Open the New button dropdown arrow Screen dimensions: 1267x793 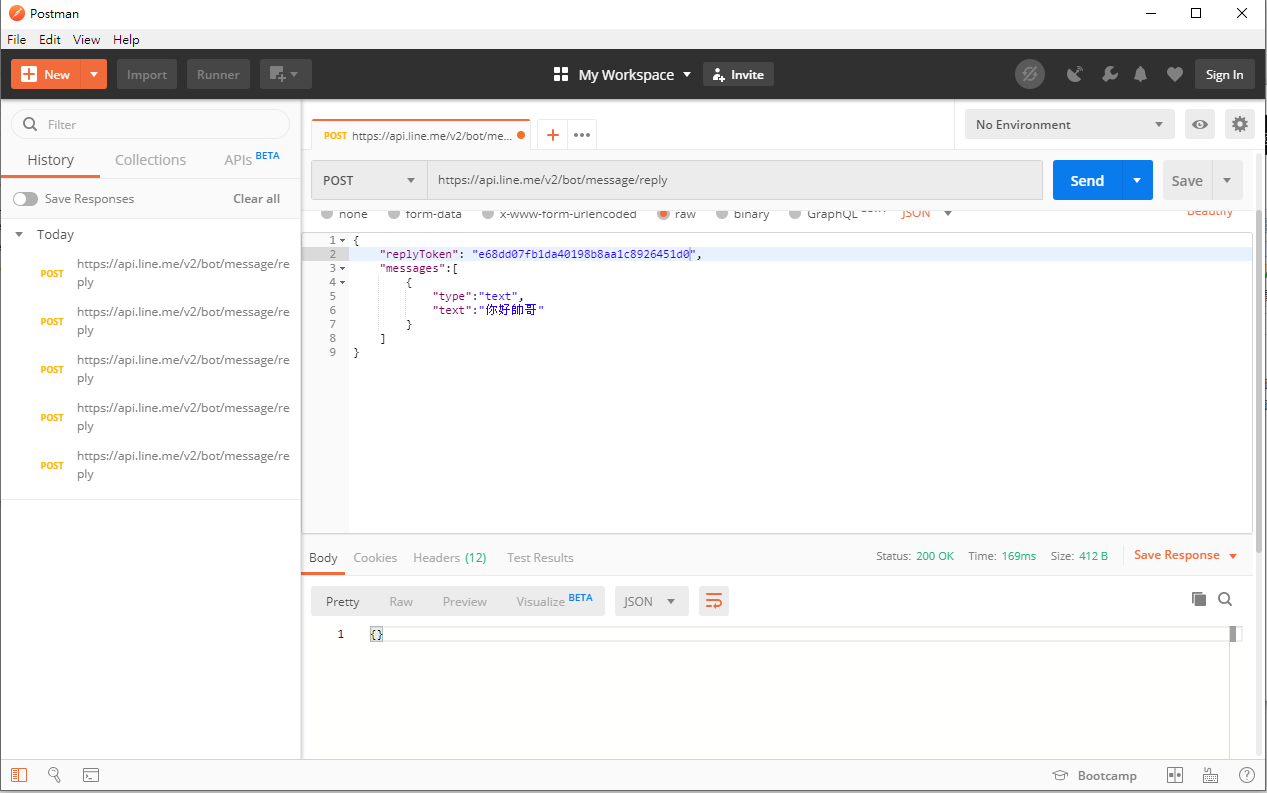93,74
